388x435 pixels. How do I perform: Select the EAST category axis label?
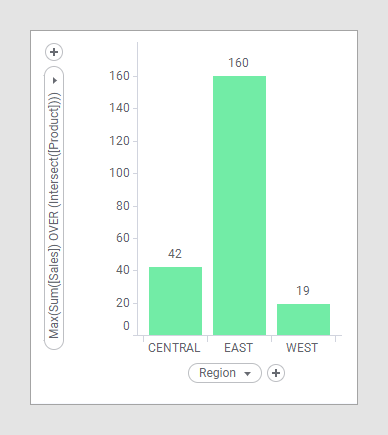[238, 348]
